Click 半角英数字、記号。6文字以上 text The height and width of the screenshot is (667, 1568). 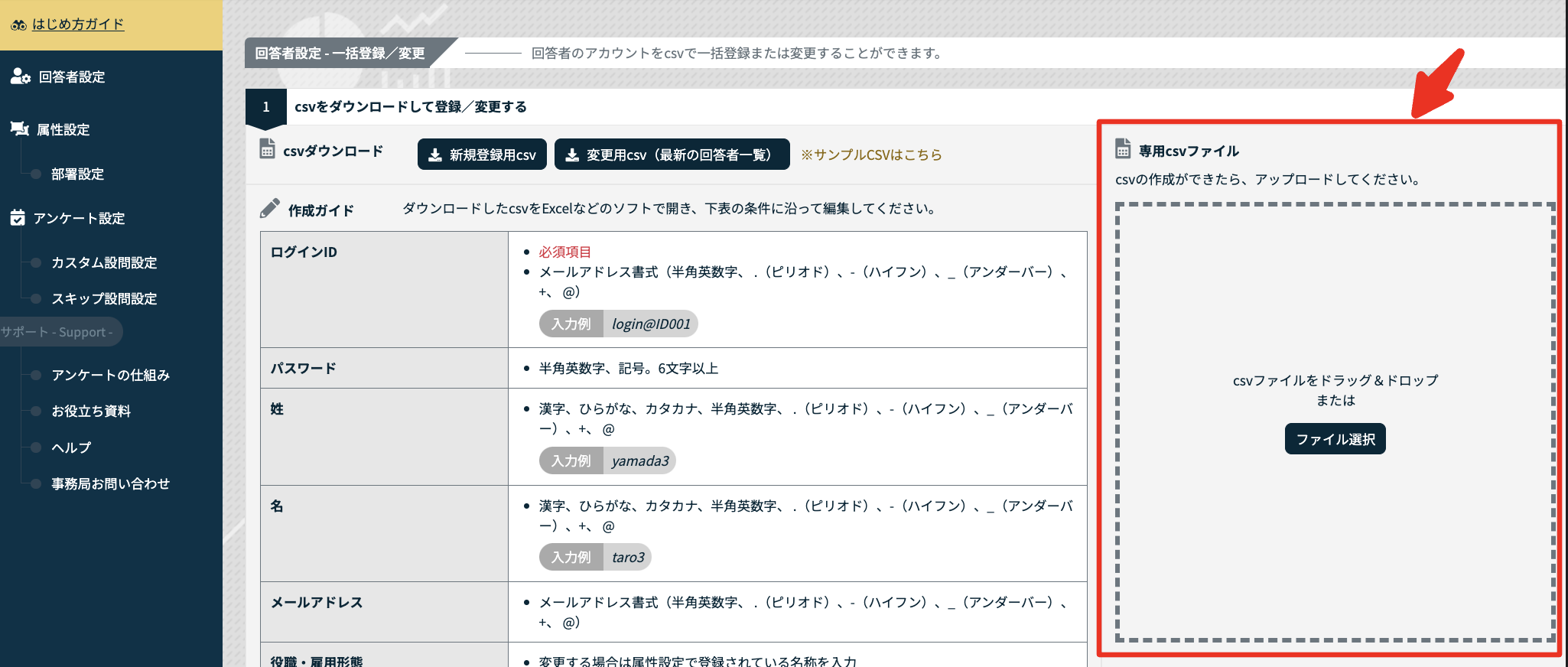[x=629, y=369]
